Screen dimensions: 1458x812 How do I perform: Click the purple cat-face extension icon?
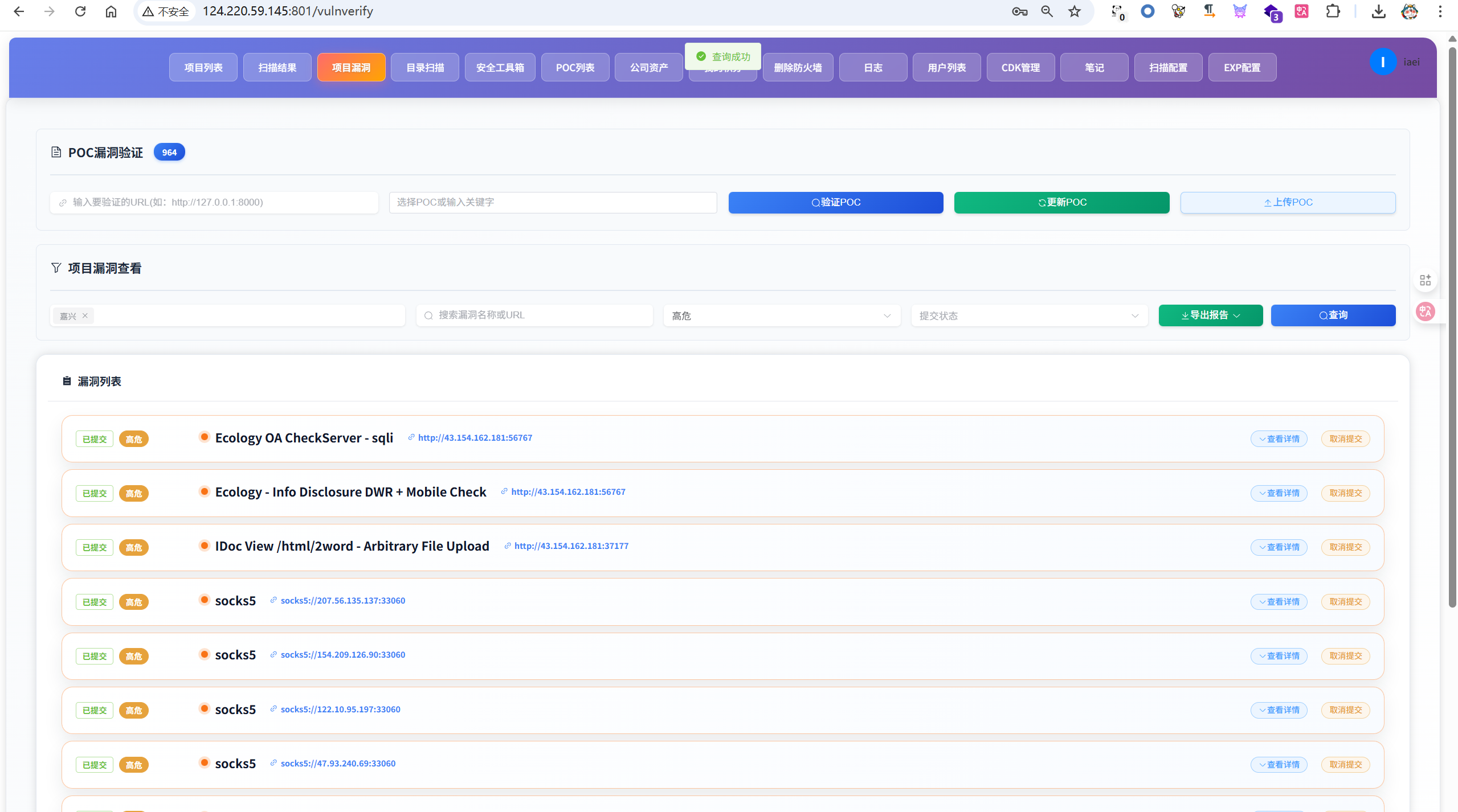click(x=1240, y=11)
